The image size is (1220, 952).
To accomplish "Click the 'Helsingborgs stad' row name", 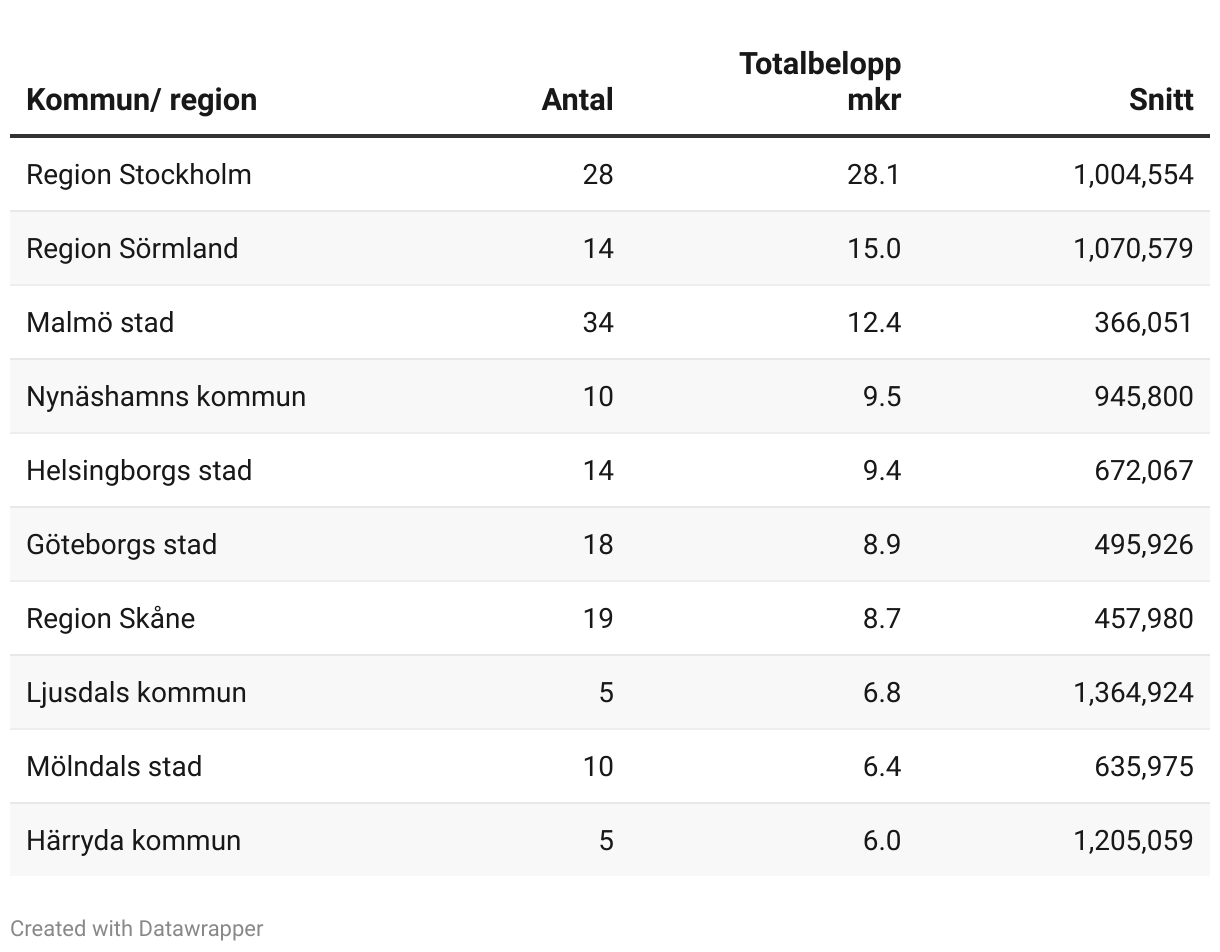I will click(139, 471).
